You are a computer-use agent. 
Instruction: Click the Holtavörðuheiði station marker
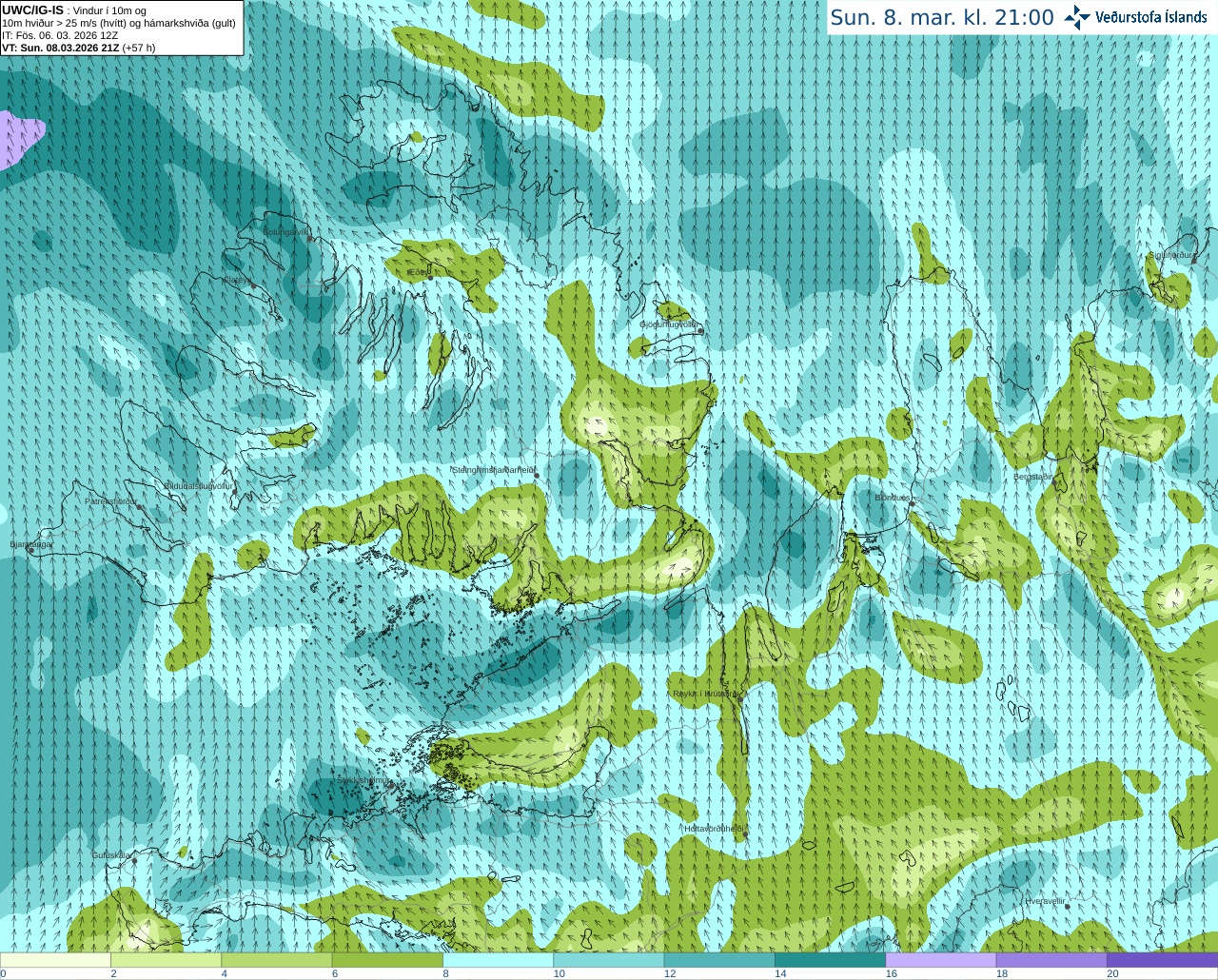745,834
